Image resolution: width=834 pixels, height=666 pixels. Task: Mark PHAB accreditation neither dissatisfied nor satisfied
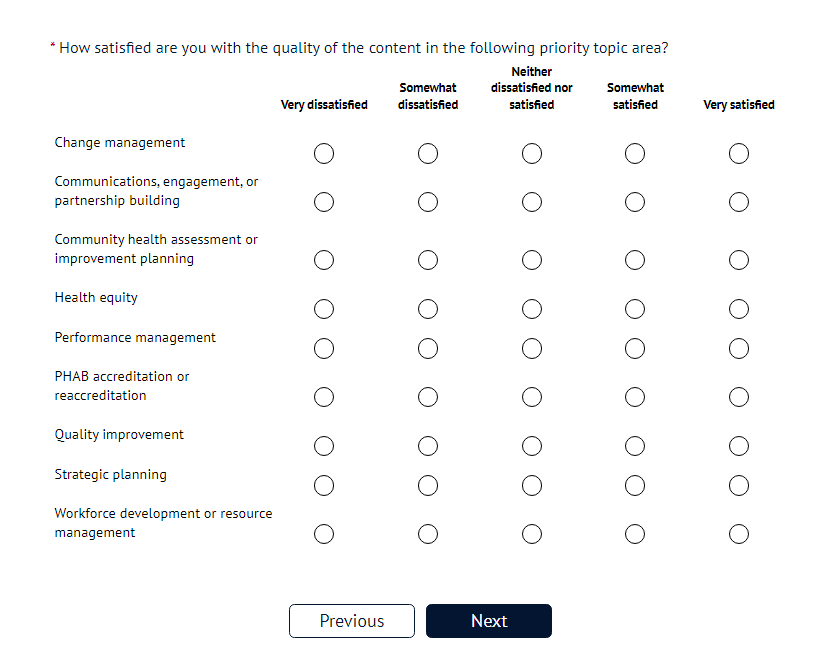coord(532,397)
